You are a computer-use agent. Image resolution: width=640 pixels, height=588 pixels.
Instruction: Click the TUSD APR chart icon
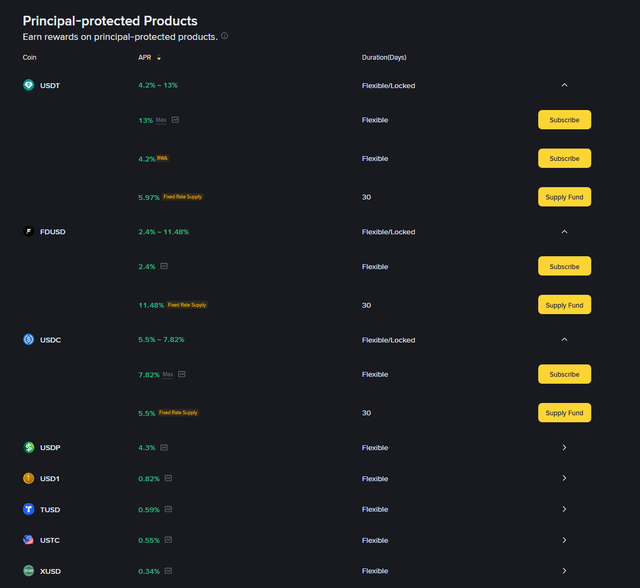(169, 509)
